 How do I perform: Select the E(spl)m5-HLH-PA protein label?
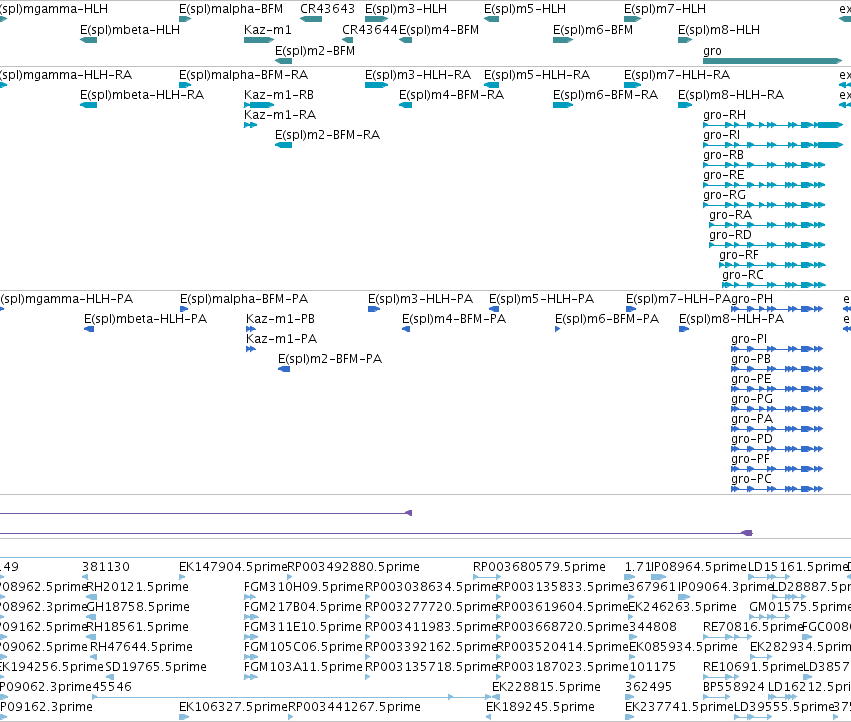pos(542,299)
